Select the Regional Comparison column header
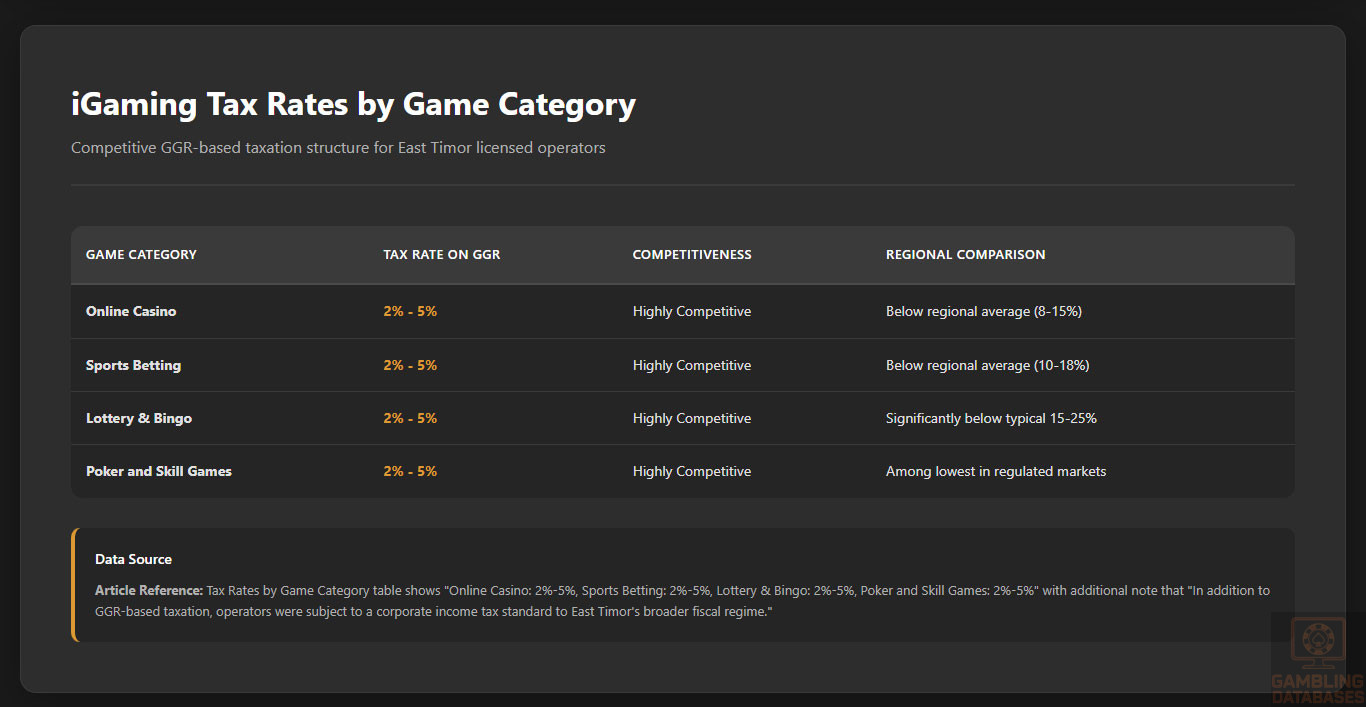The width and height of the screenshot is (1366, 707). coord(965,255)
